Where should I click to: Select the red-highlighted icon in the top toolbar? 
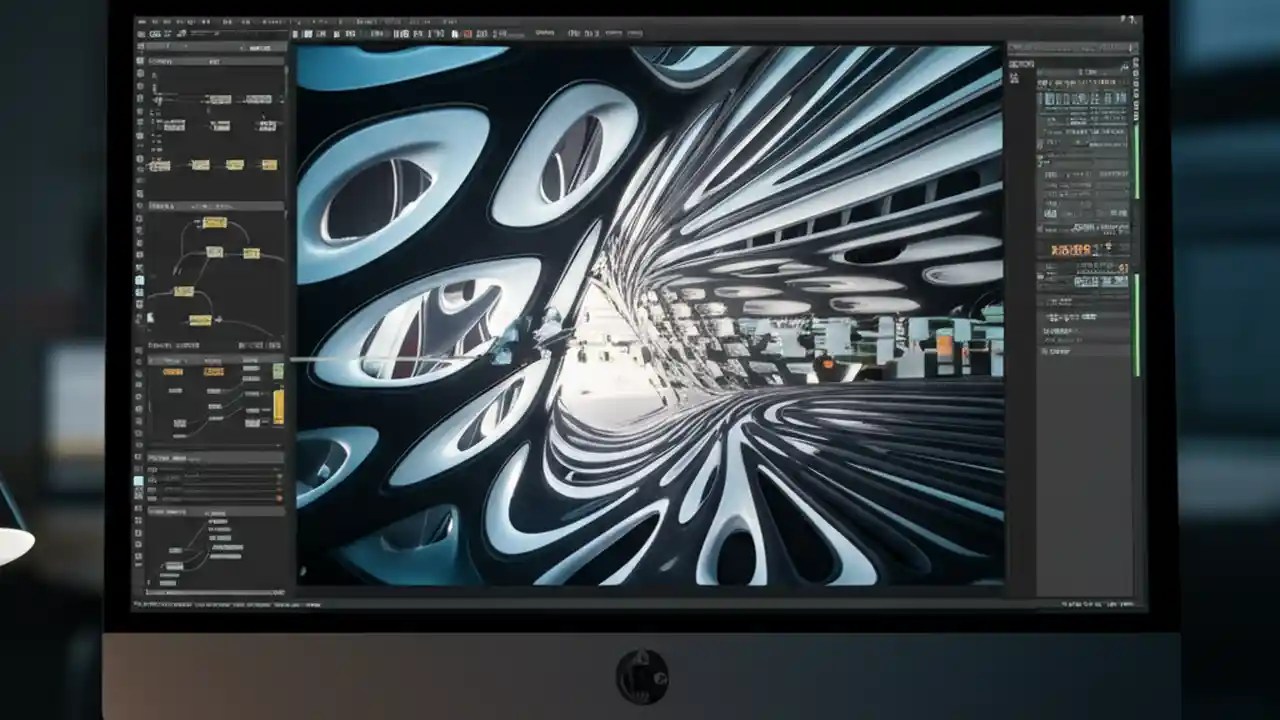(466, 32)
